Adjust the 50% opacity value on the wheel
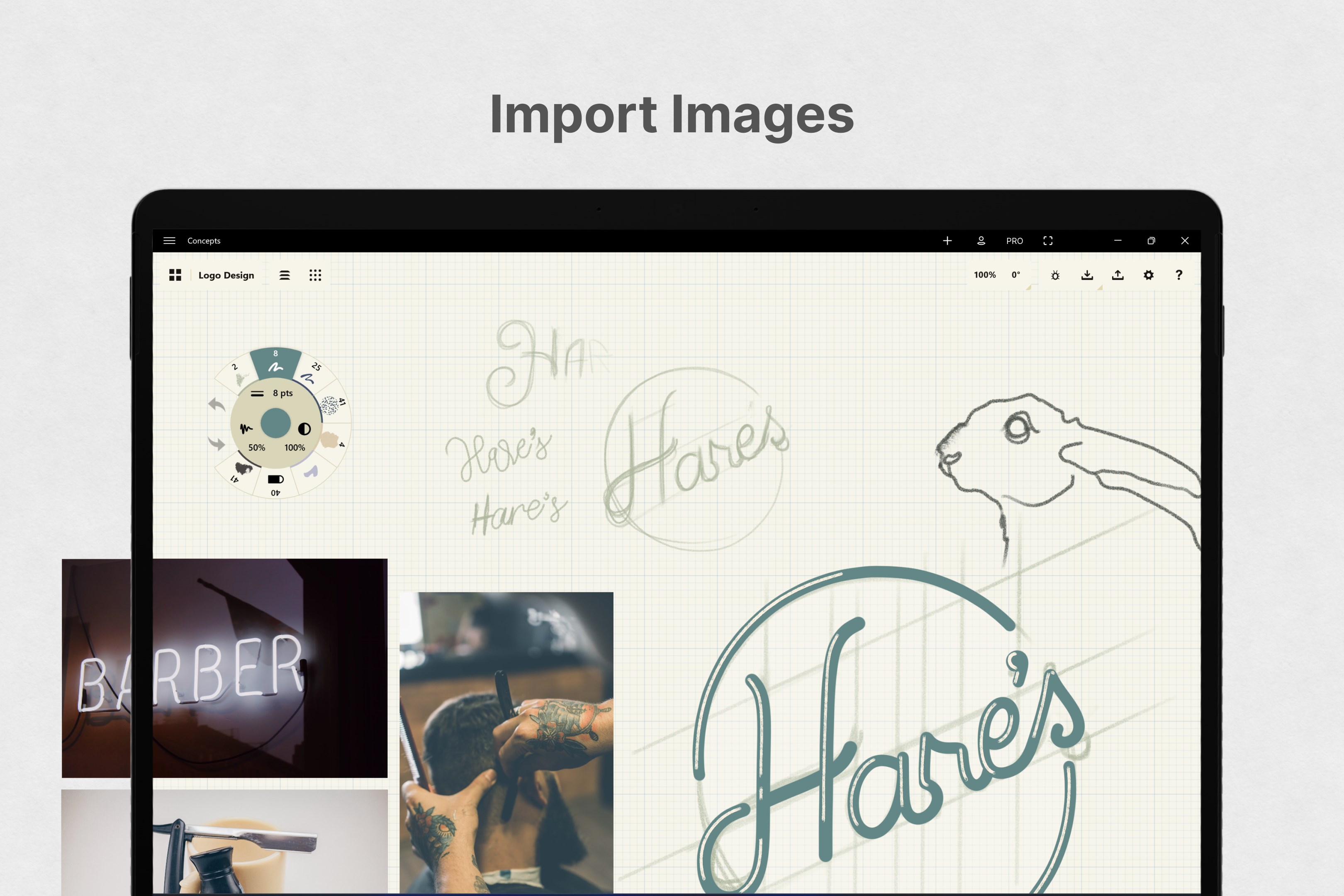This screenshot has height=896, width=1344. pyautogui.click(x=257, y=448)
